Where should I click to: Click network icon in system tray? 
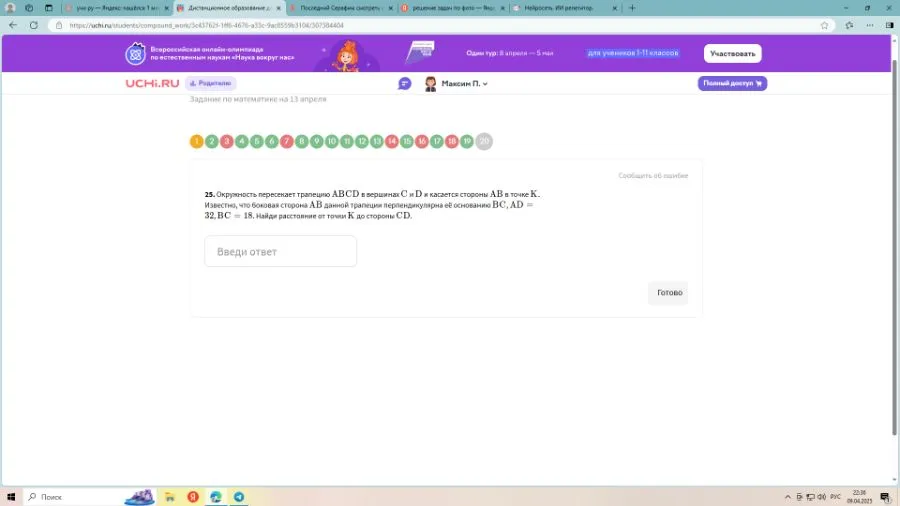[810, 497]
